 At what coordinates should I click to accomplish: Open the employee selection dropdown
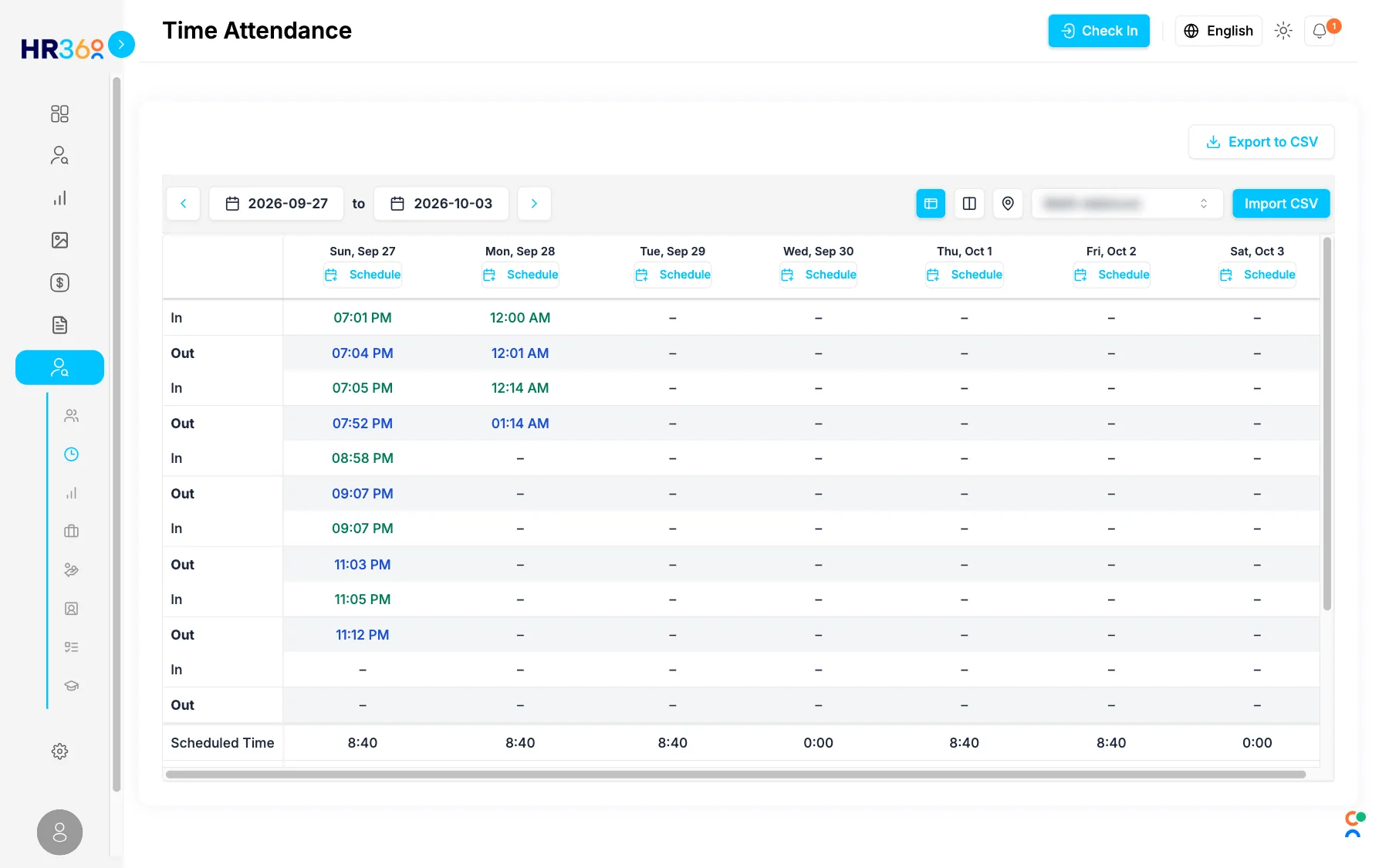coord(1127,204)
